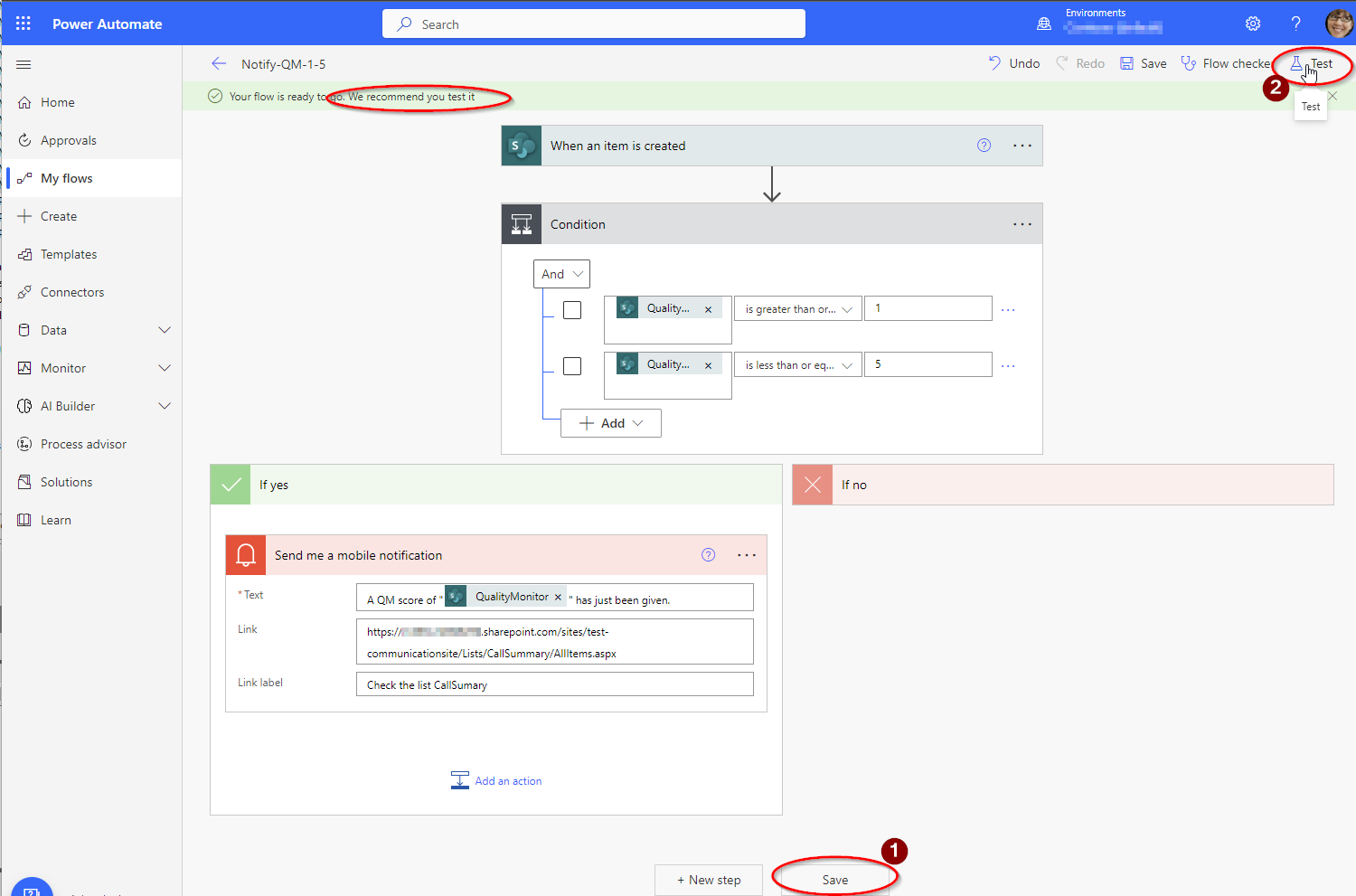
Task: Open Templates in sidebar
Action: [91, 254]
